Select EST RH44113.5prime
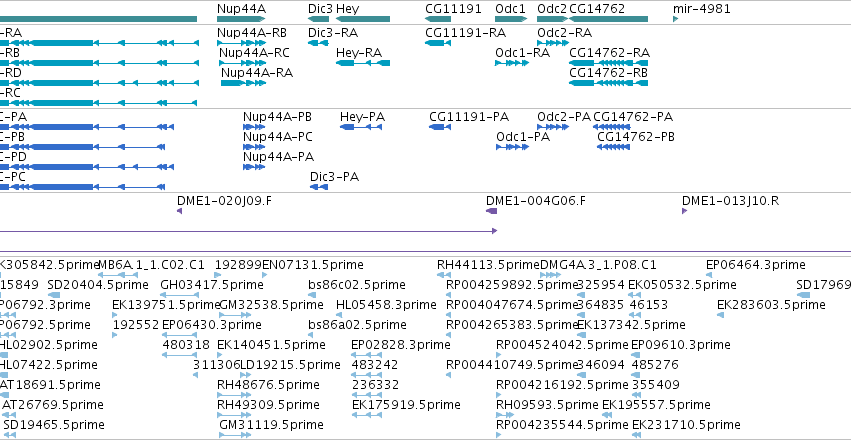Image resolution: width=851 pixels, height=440 pixels. (444, 275)
